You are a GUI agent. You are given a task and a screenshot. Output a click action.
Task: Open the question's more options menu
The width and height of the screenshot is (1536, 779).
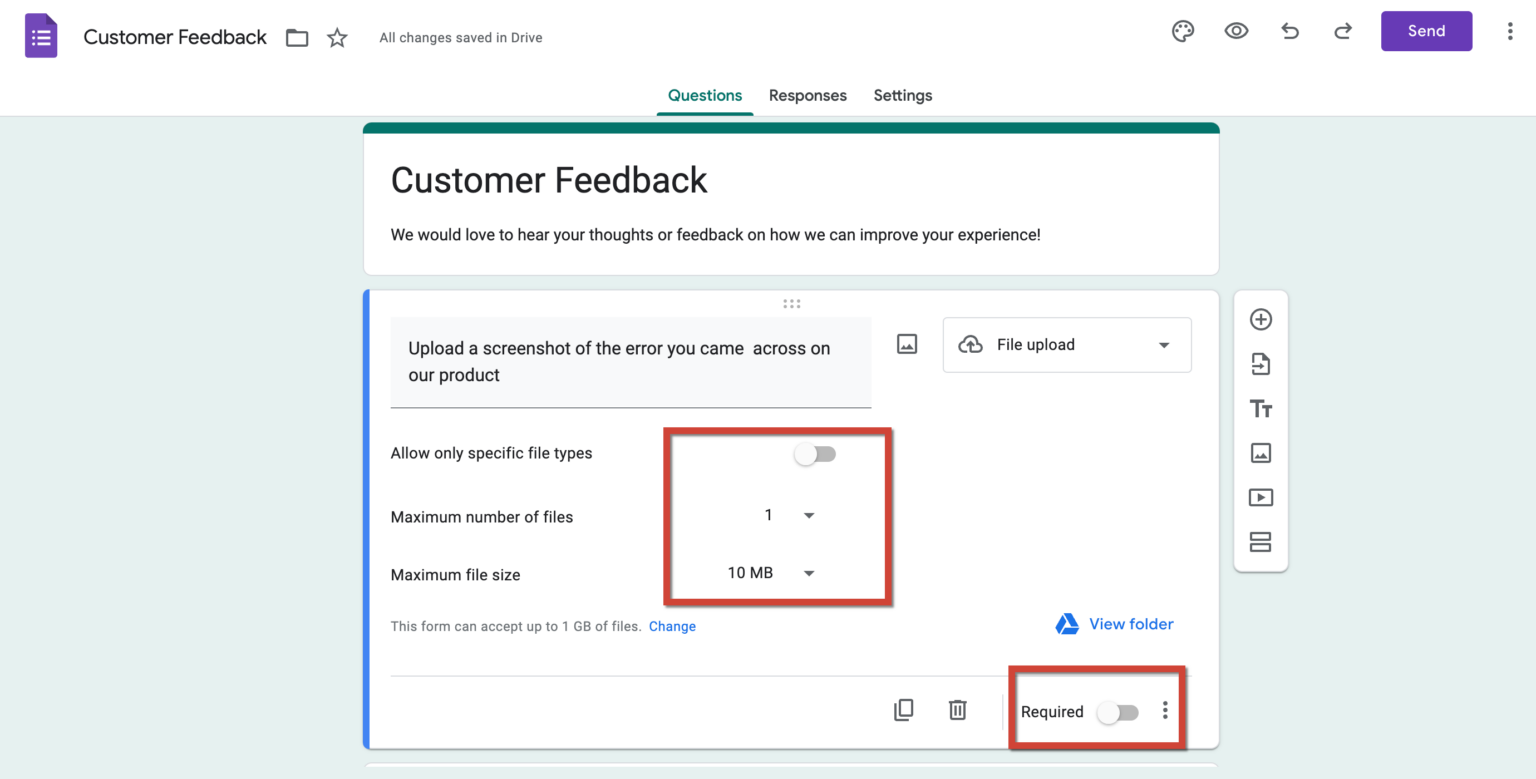(1165, 709)
